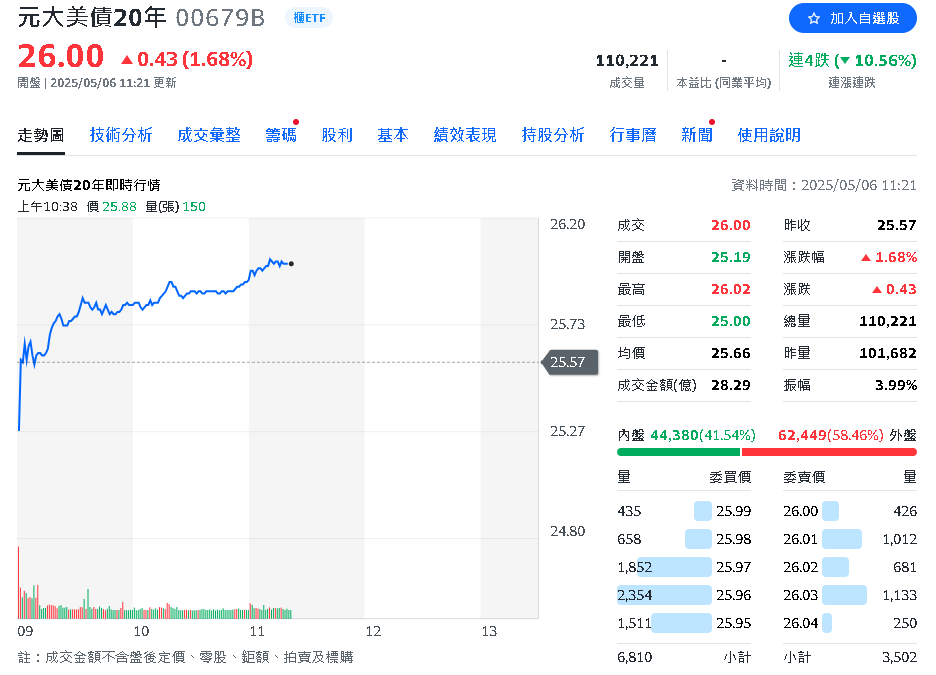Click the ask subtotal 3,502
936x675 pixels.
click(x=900, y=658)
